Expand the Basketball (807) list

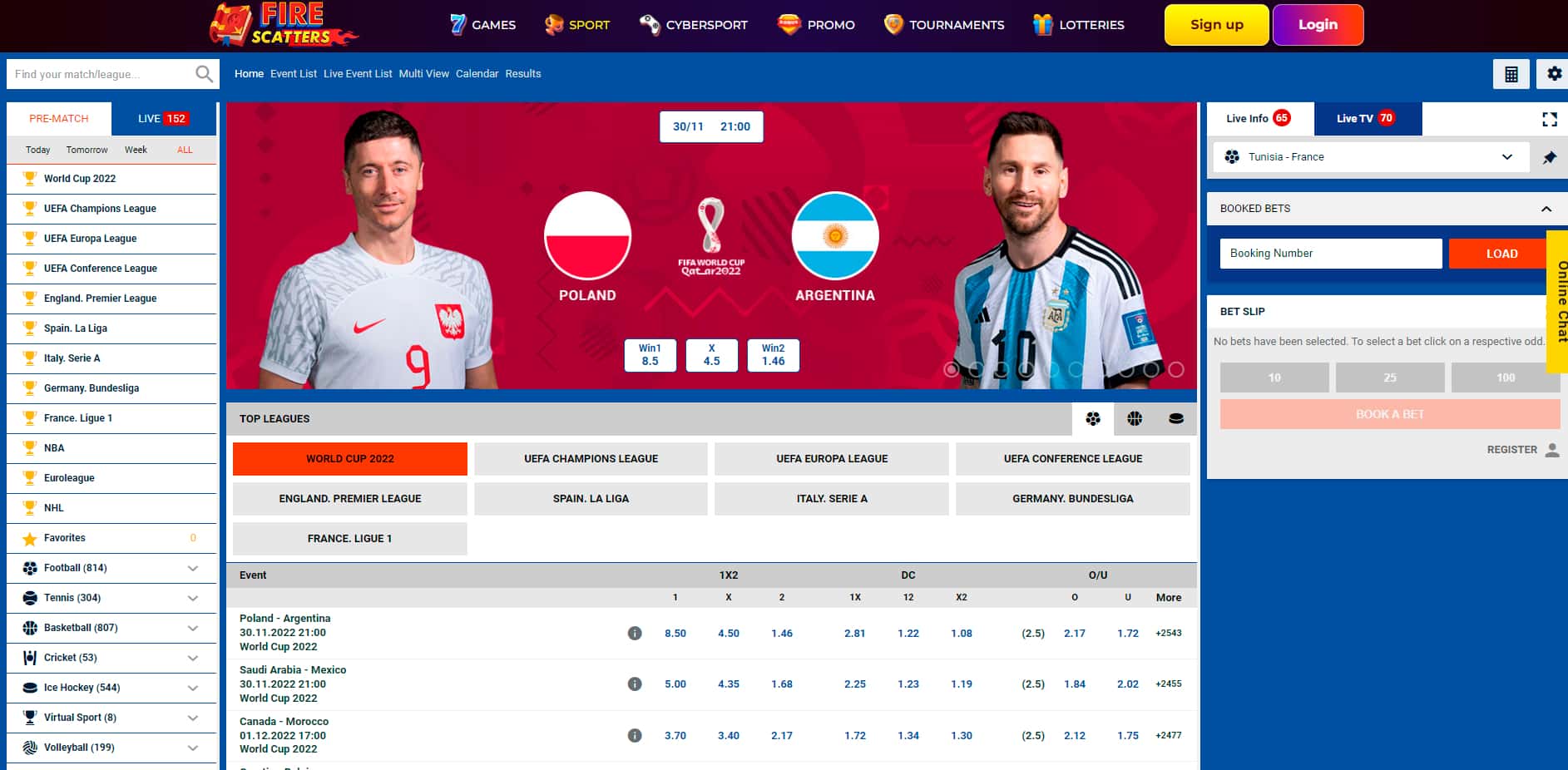[193, 628]
